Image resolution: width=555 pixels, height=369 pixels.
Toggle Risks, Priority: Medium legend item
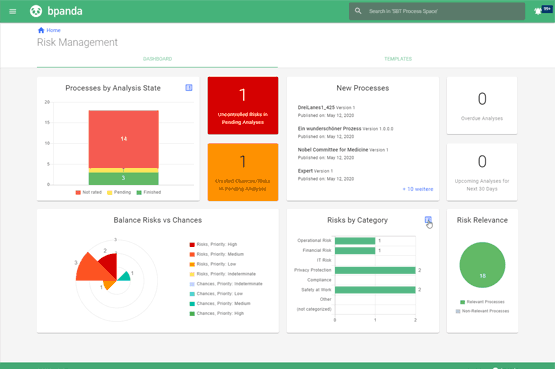[x=217, y=254]
